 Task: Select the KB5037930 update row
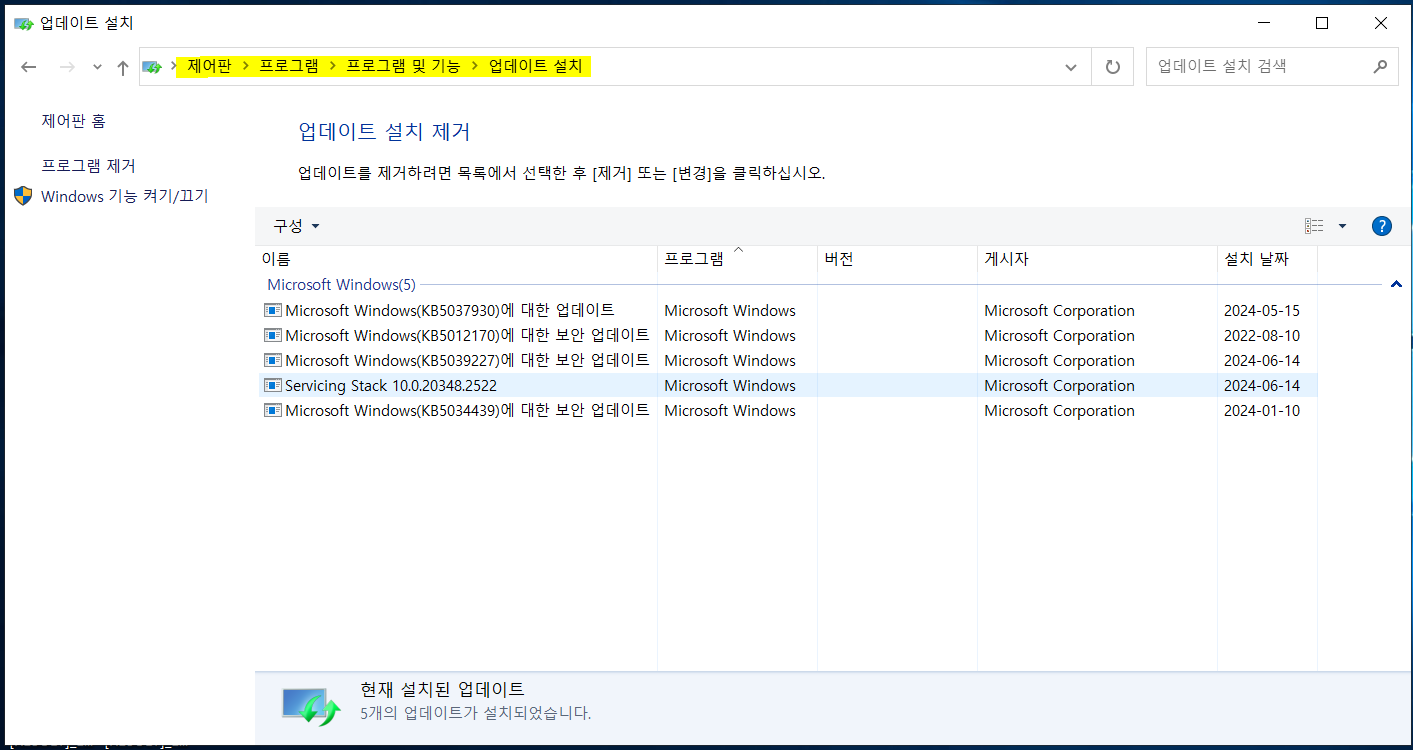tap(787, 310)
